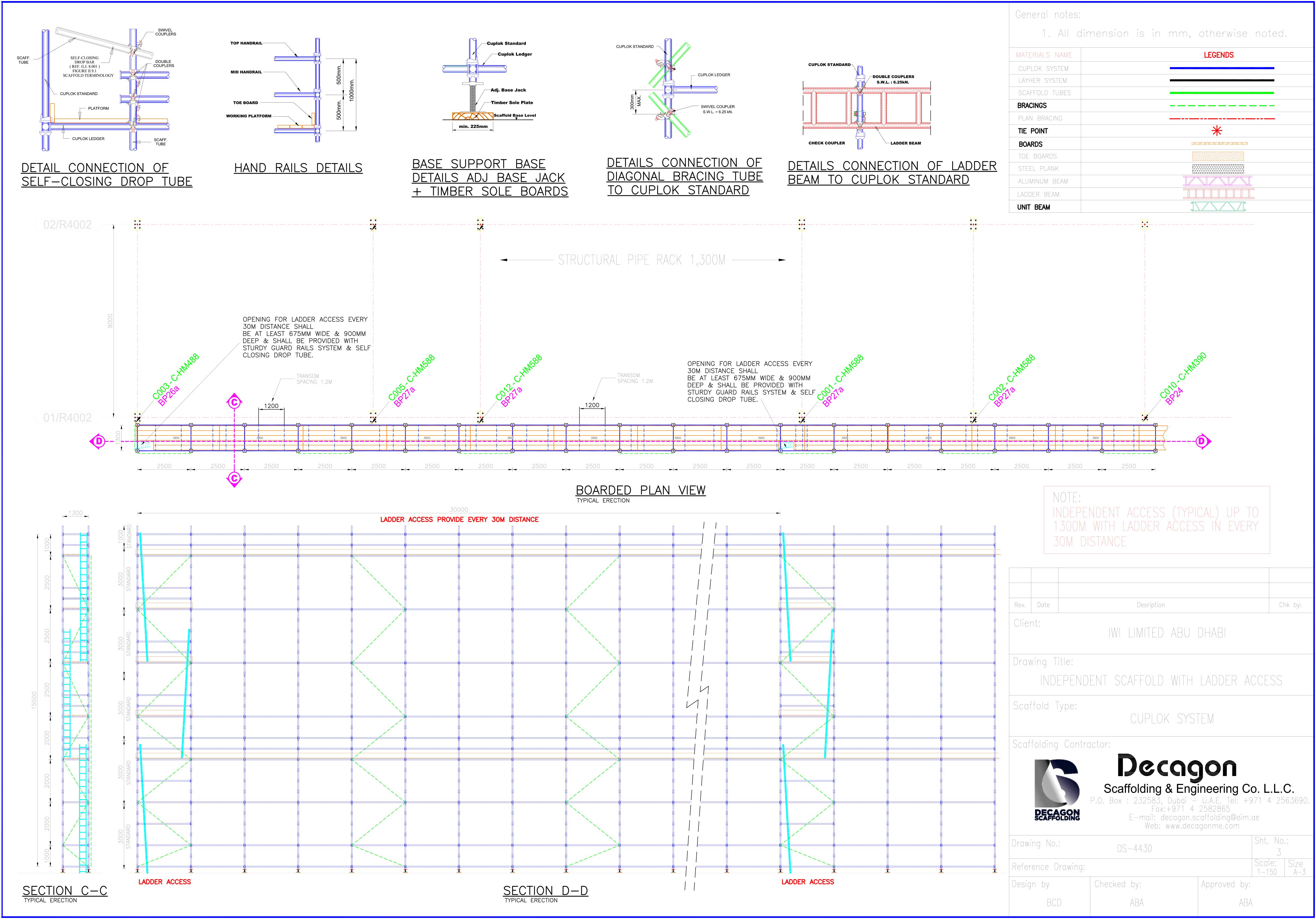Click the 02/R4002 grid line label
This screenshot has height=919, width=1316.
(x=67, y=225)
